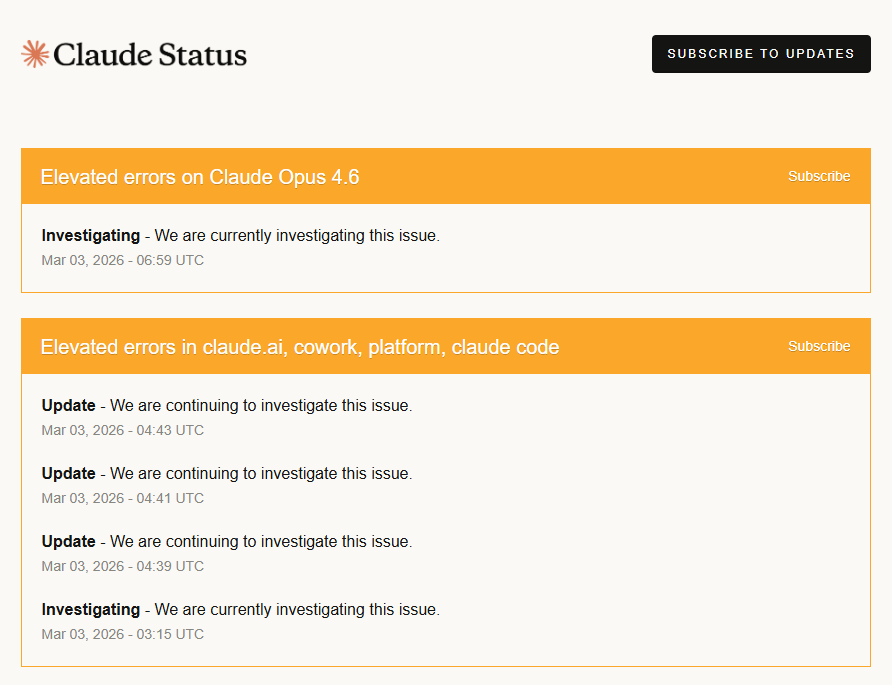Subscribe to the claude.ai, cowork incident

819,346
